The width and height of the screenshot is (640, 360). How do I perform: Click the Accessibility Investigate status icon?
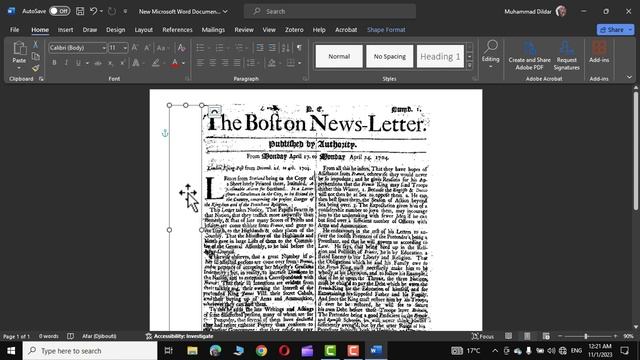(149, 336)
